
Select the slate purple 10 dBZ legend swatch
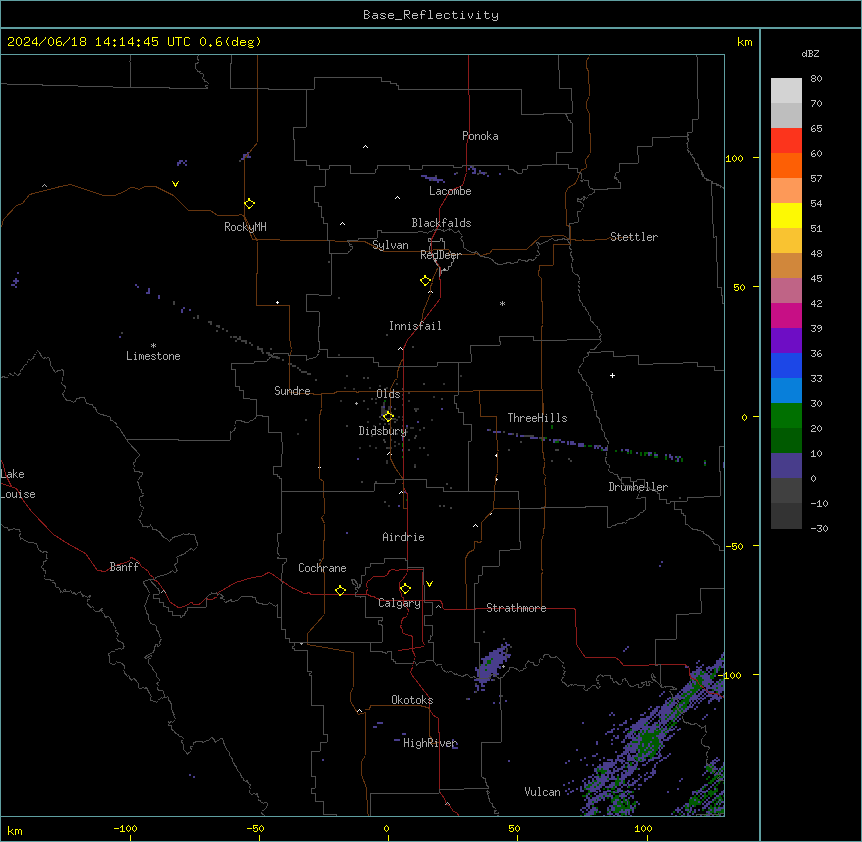click(x=786, y=466)
